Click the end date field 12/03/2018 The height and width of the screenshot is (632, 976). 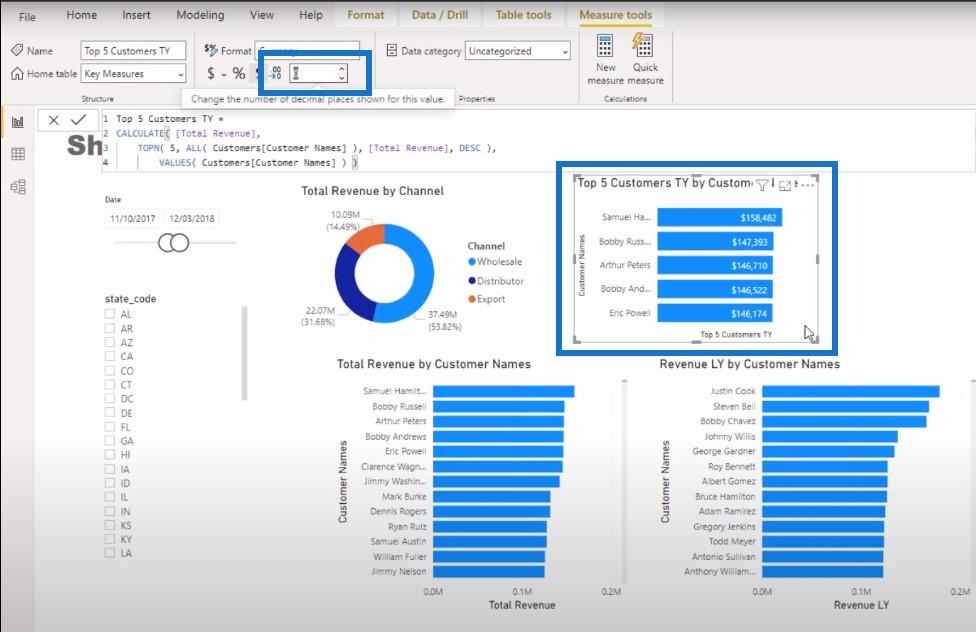pos(192,219)
